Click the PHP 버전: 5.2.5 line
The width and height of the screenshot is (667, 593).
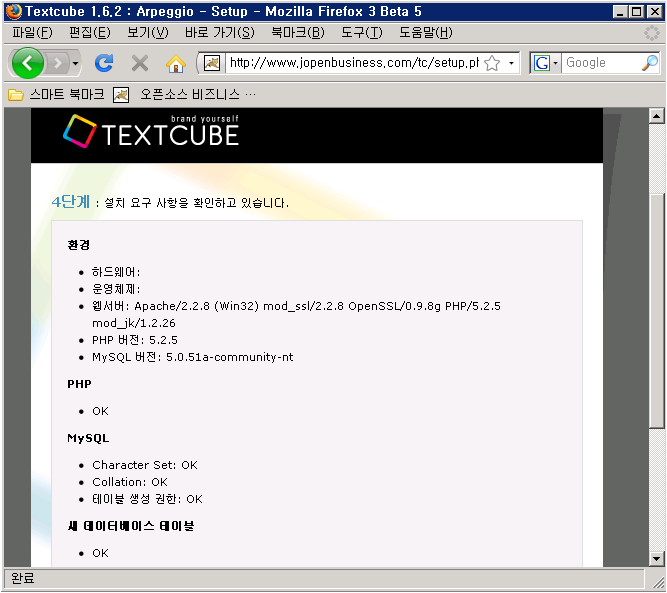pos(135,340)
